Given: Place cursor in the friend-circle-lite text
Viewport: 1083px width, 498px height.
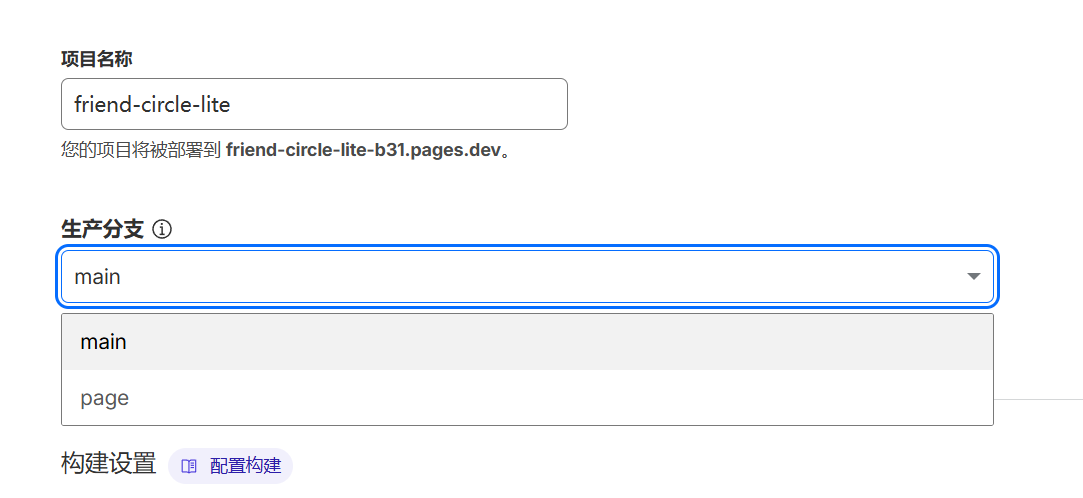Looking at the screenshot, I should click(x=152, y=104).
